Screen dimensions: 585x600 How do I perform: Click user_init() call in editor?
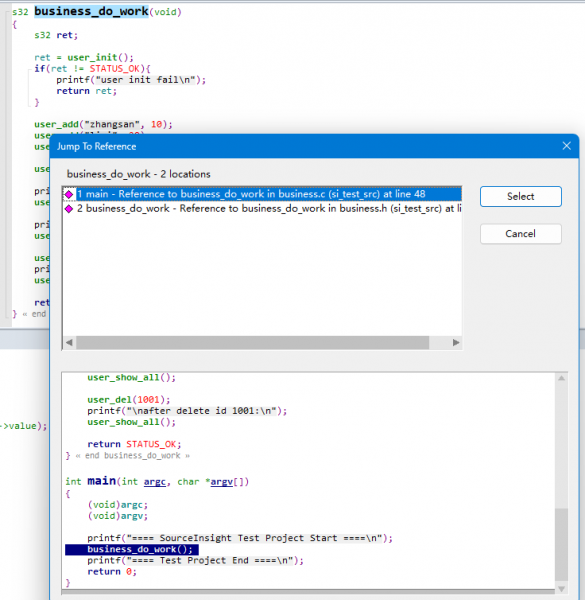click(100, 57)
